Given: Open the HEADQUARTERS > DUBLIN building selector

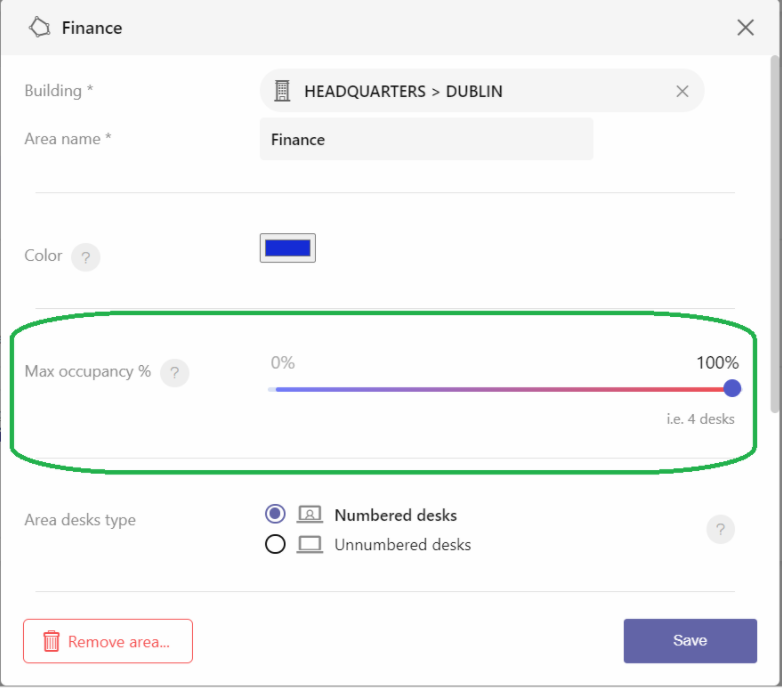Looking at the screenshot, I should click(482, 91).
